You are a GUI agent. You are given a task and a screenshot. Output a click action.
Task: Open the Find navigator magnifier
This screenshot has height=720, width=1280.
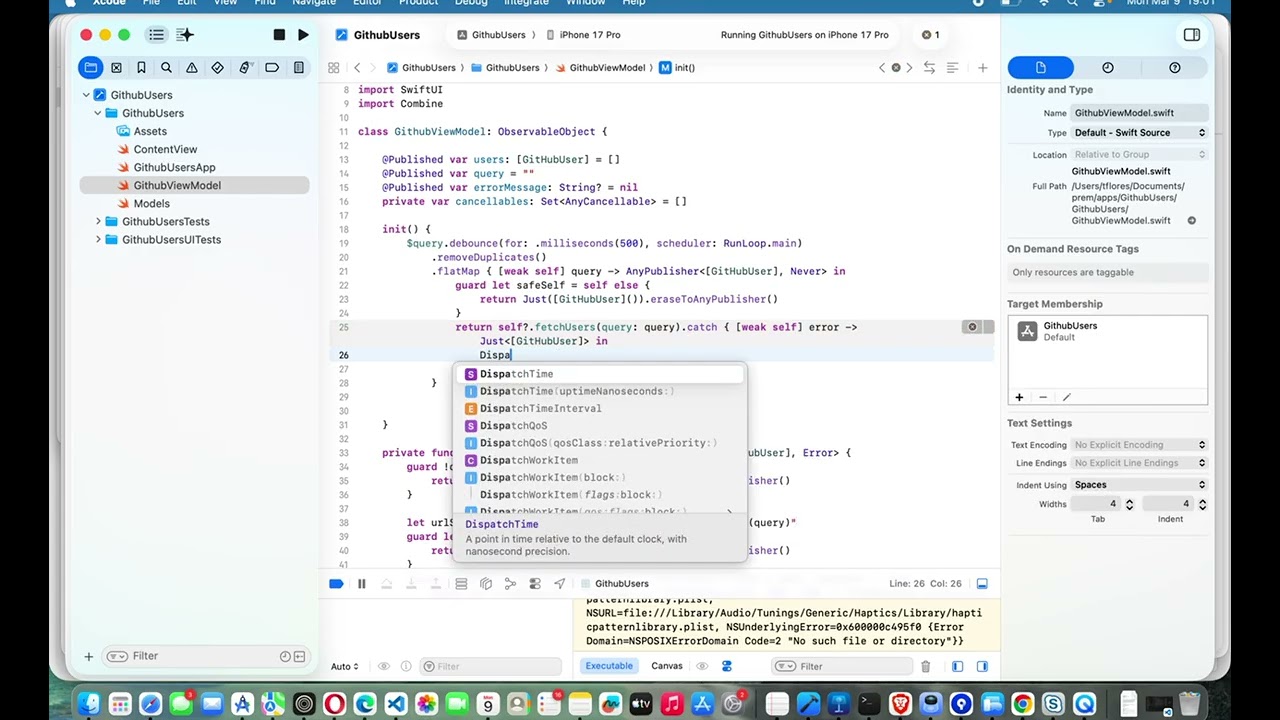pos(166,68)
